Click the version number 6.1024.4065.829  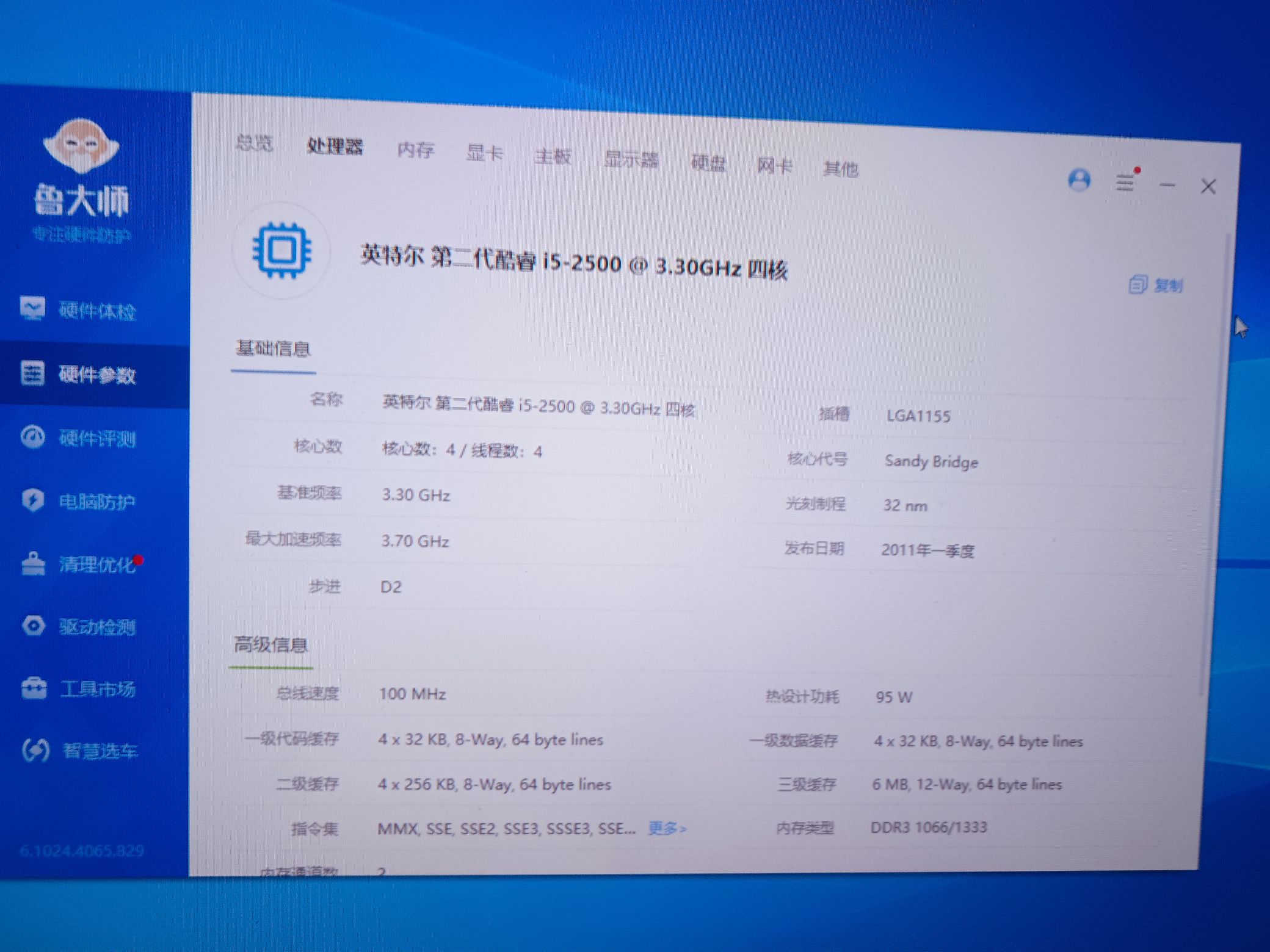(x=81, y=851)
